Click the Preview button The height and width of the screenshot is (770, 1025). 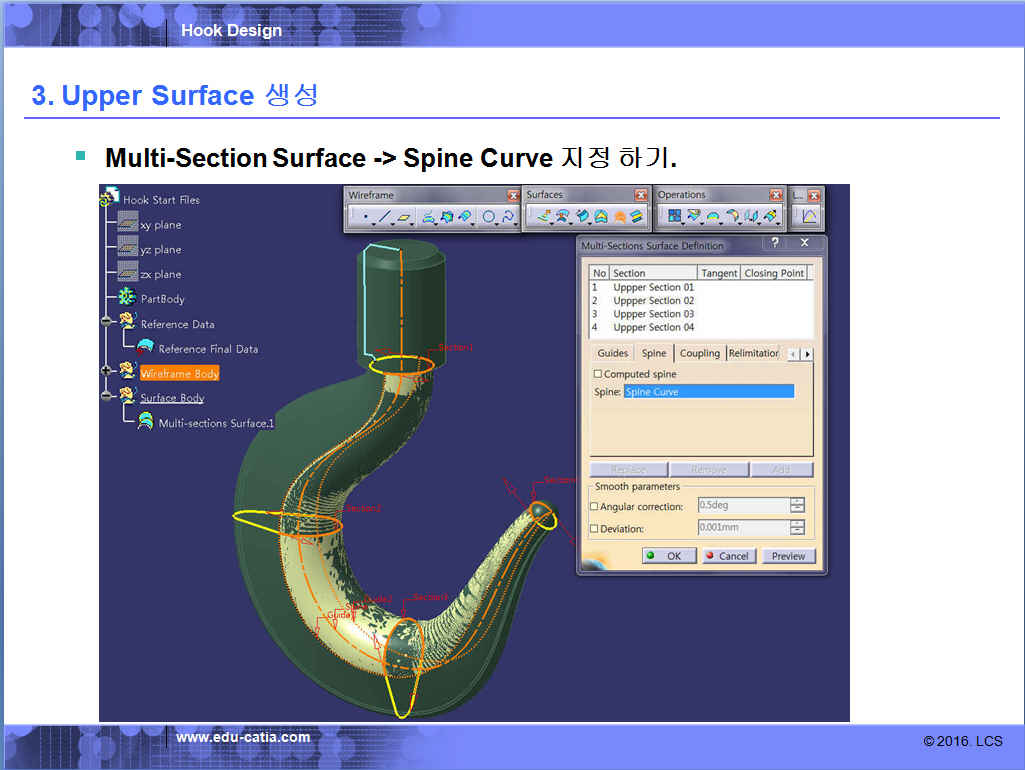(x=788, y=556)
